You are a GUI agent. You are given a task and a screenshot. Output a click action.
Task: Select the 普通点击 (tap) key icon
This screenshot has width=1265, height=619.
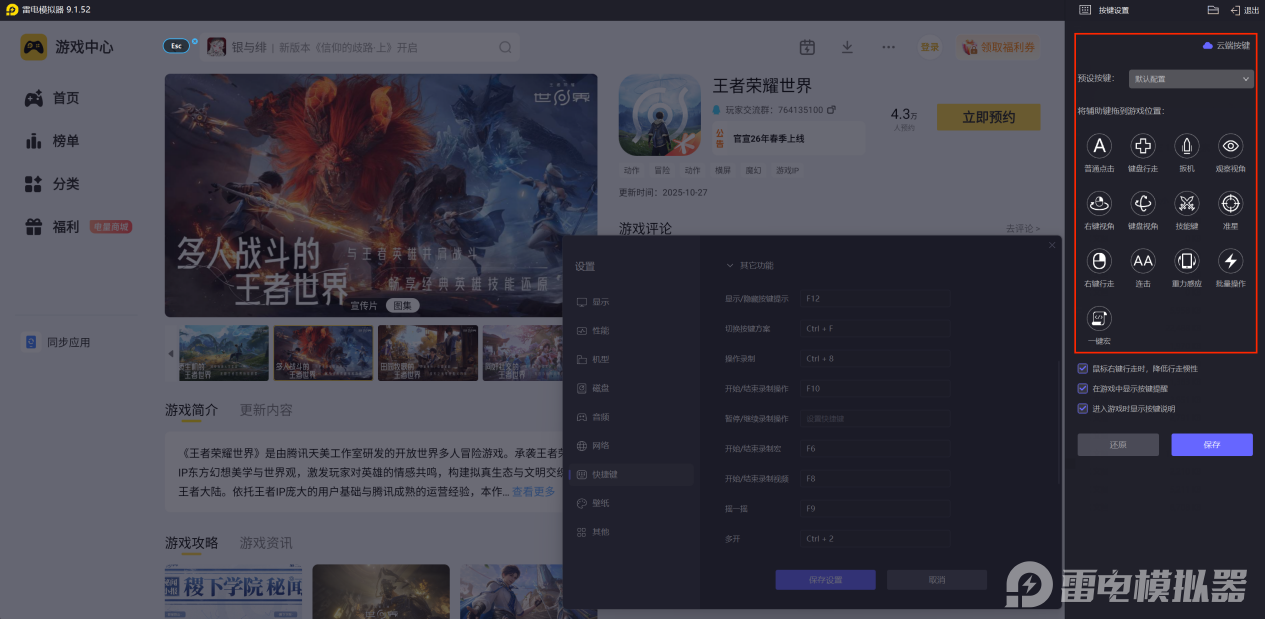tap(1099, 147)
